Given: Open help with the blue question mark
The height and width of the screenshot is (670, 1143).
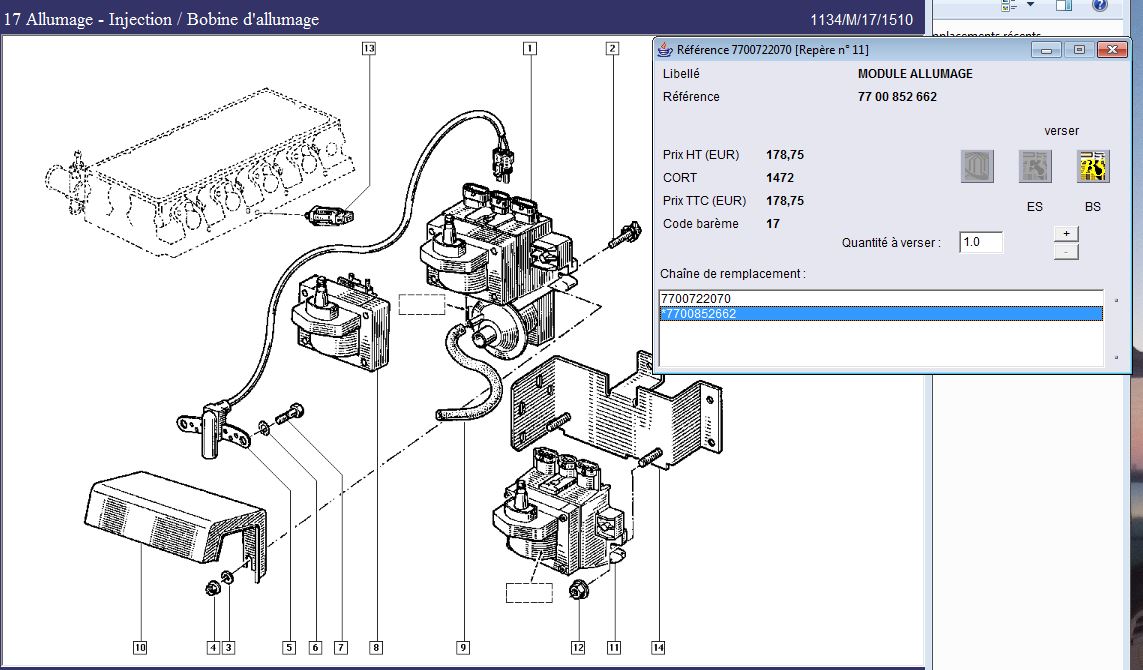Looking at the screenshot, I should click(x=1099, y=6).
